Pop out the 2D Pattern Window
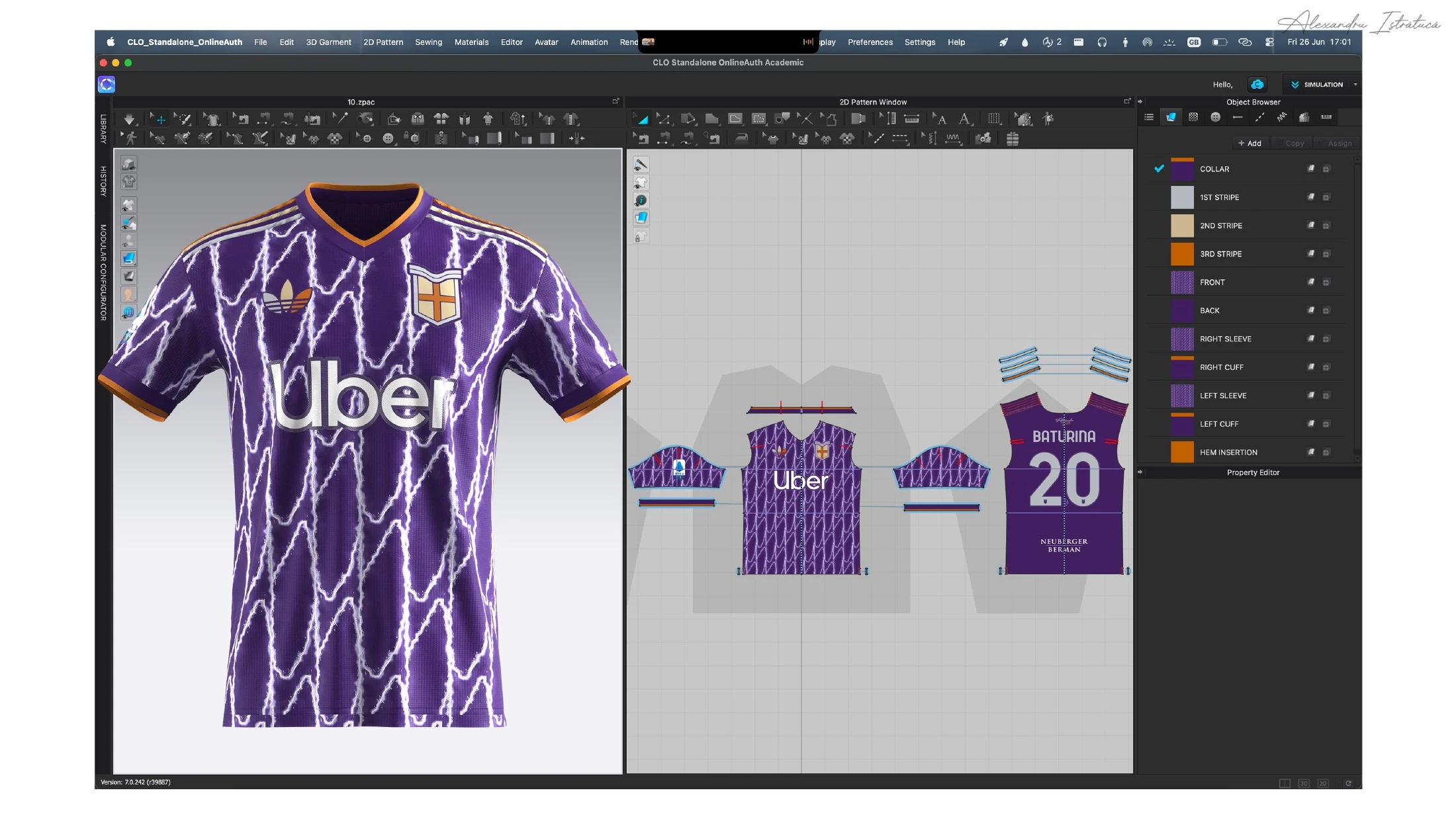Image resolution: width=1456 pixels, height=819 pixels. click(1127, 101)
